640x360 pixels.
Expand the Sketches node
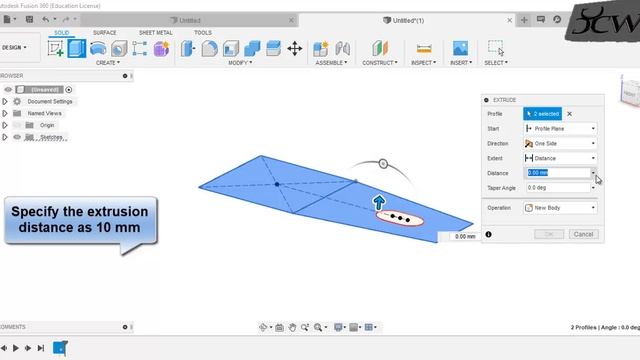tap(4, 137)
